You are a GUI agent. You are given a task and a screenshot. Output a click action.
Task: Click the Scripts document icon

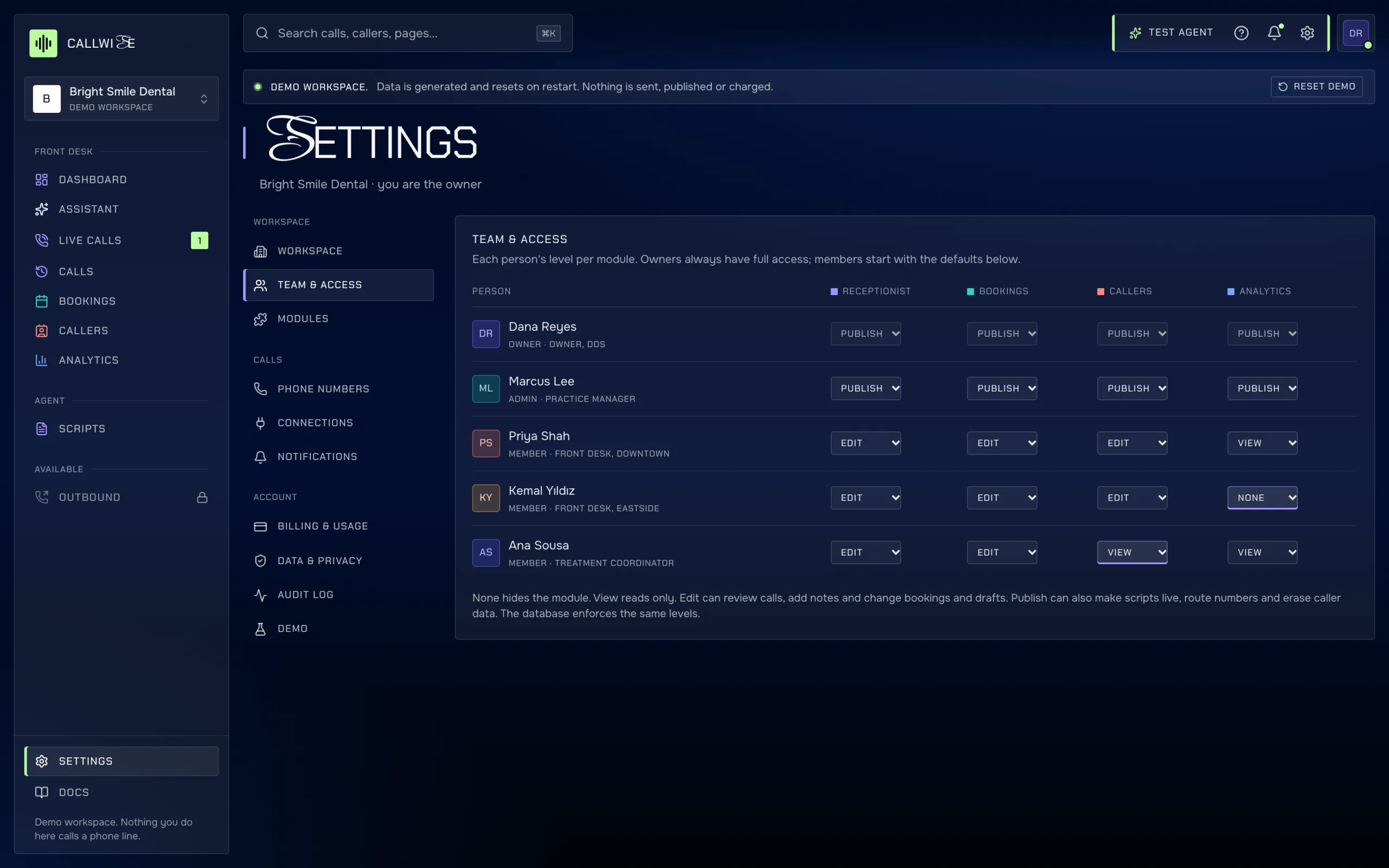(41, 429)
